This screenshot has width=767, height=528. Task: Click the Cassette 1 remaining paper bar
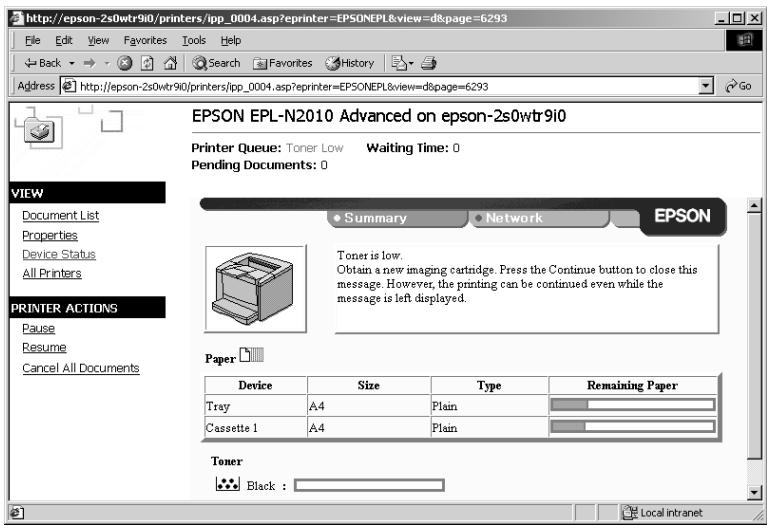[632, 427]
